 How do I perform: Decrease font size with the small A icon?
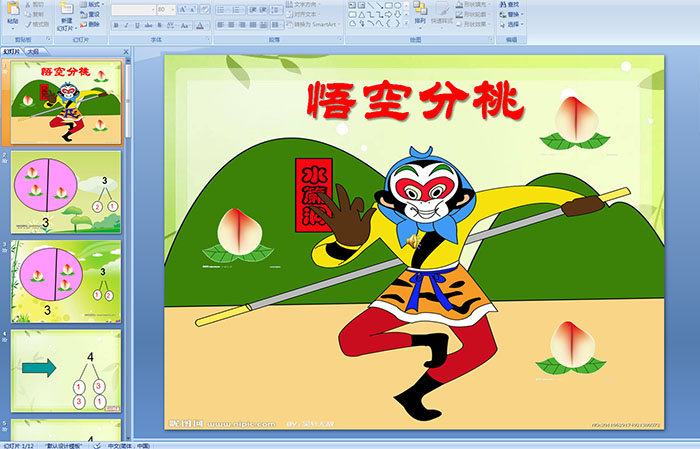(193, 9)
